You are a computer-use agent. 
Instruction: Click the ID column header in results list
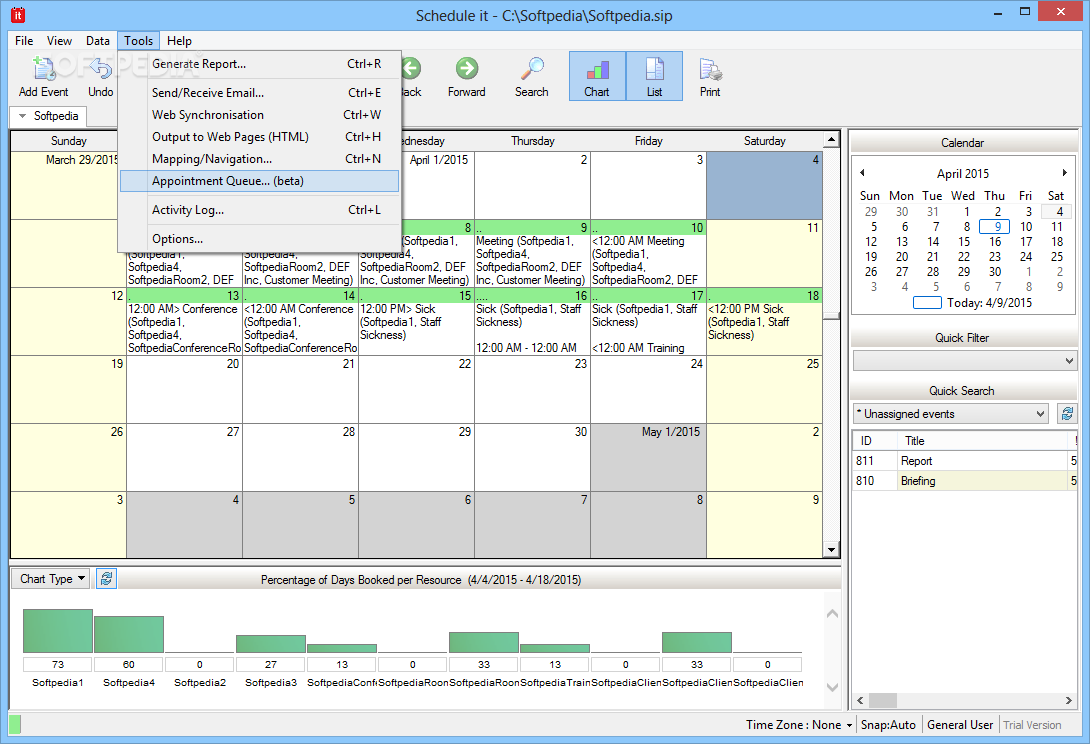click(875, 441)
